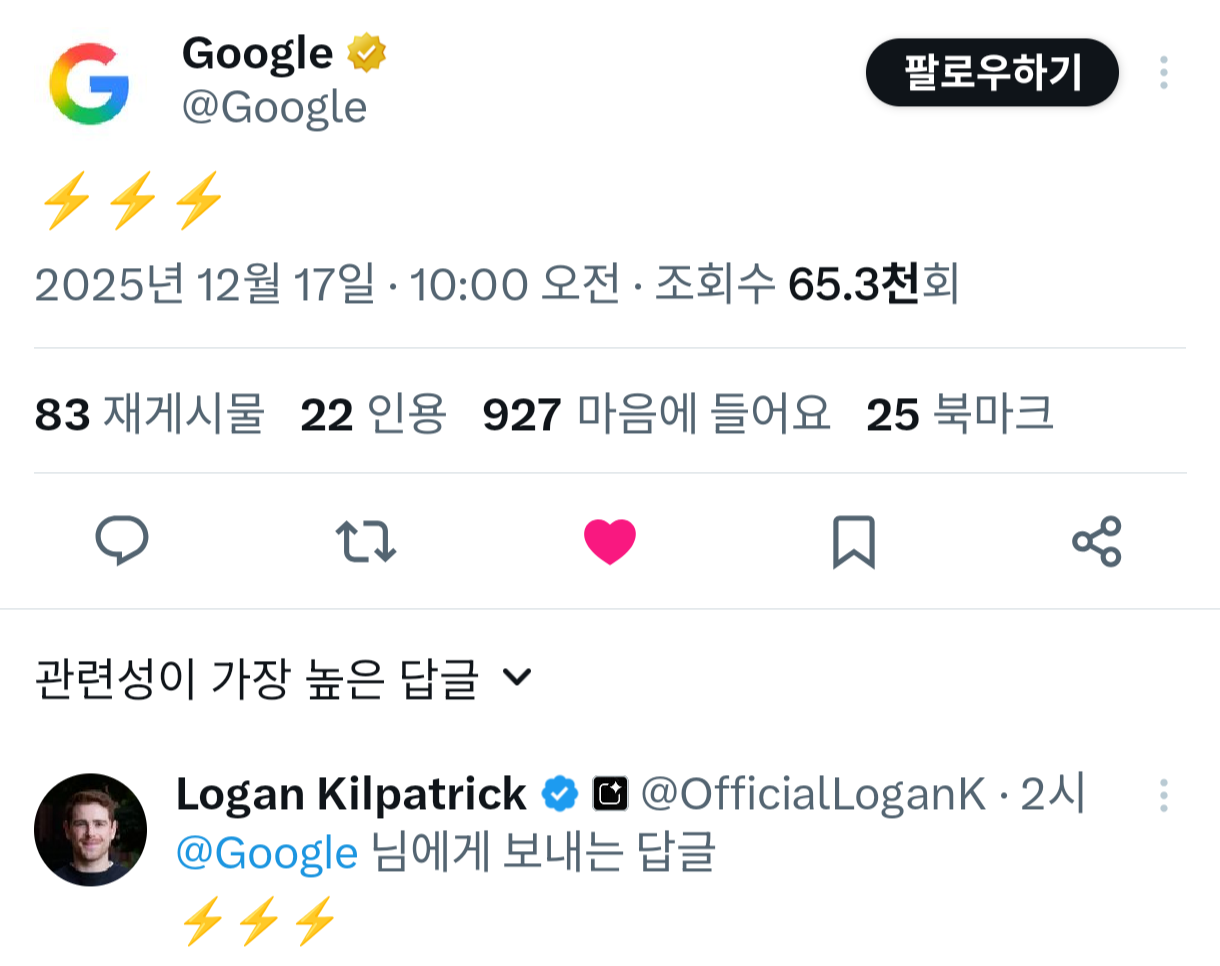Show the 927 마음에 들어요 likes list
Screen dimensions: 1220x966
(656, 414)
